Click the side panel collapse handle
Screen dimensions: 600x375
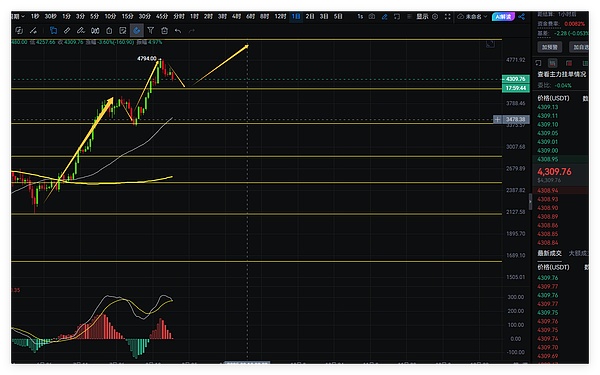530,202
